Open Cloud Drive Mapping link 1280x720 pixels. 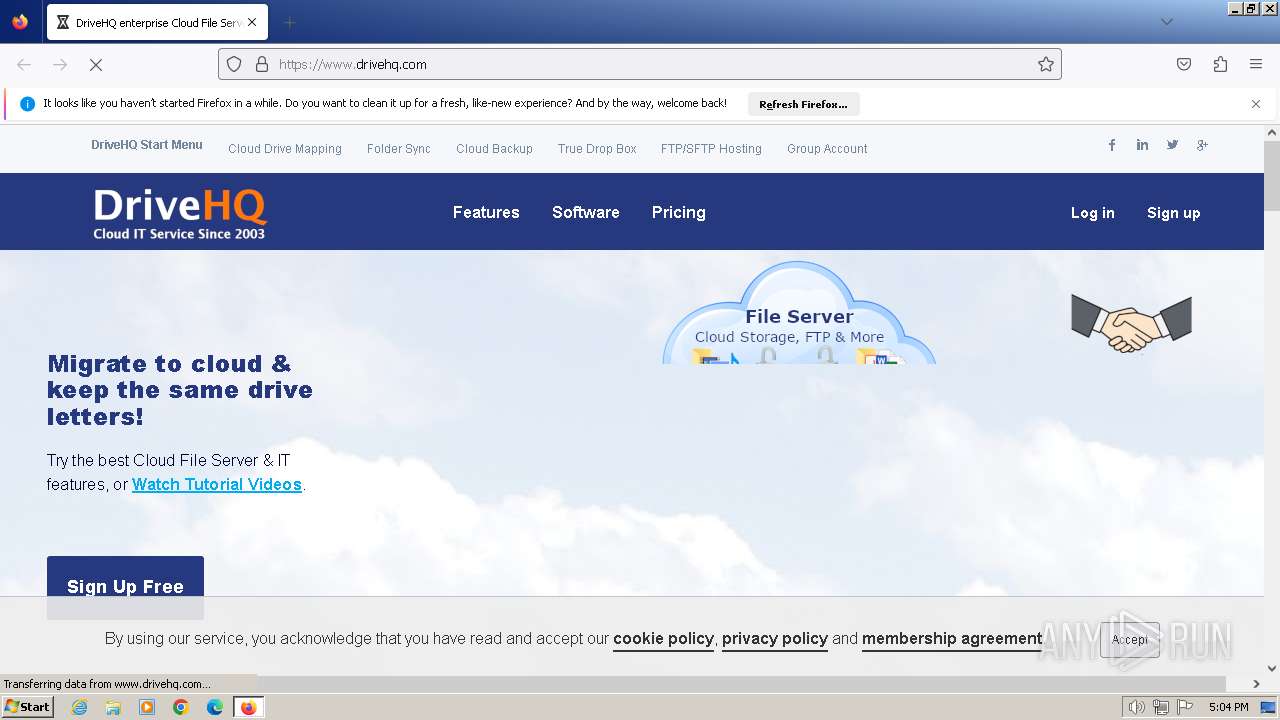click(285, 149)
